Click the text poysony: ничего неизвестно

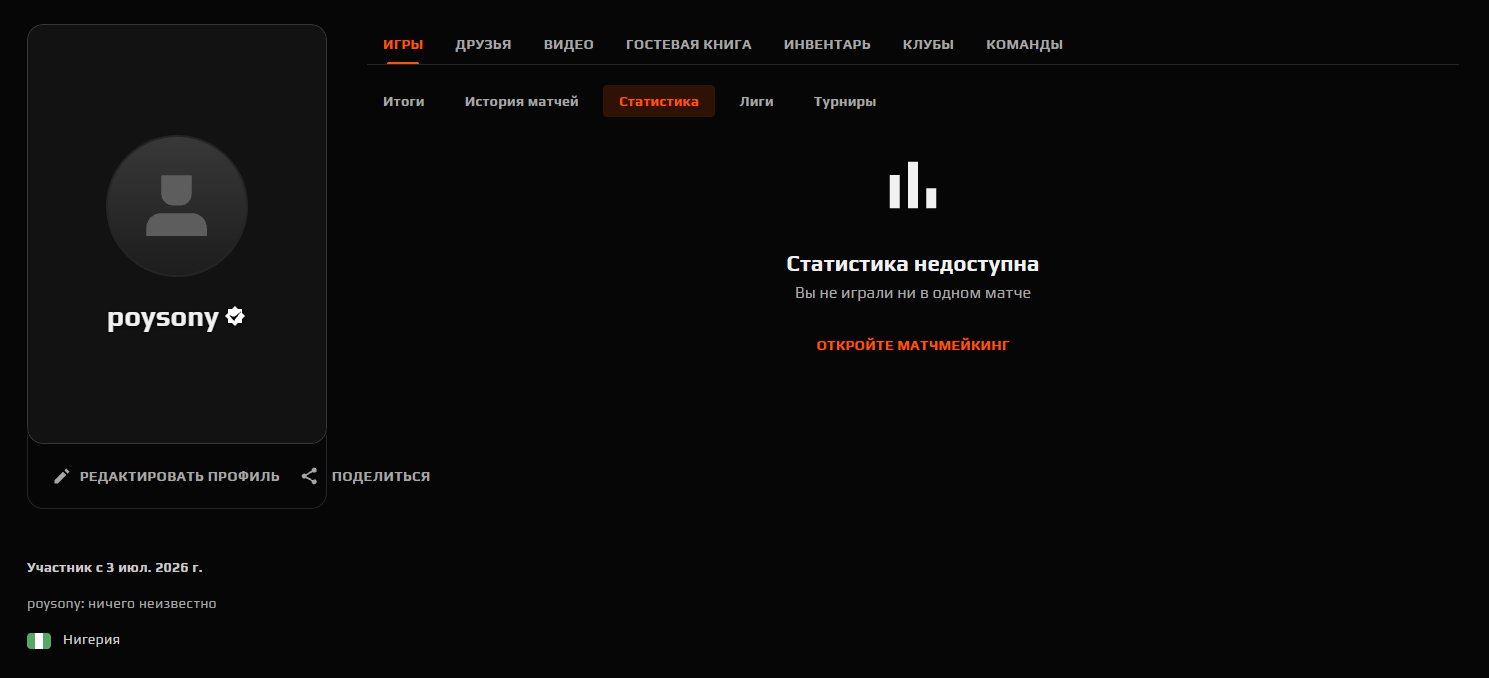(122, 604)
